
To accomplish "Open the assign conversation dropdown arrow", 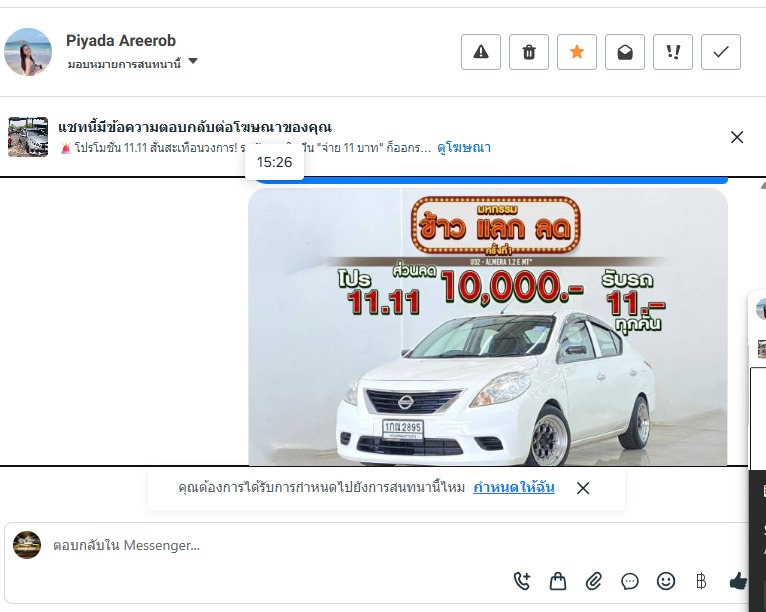I will click(x=193, y=61).
